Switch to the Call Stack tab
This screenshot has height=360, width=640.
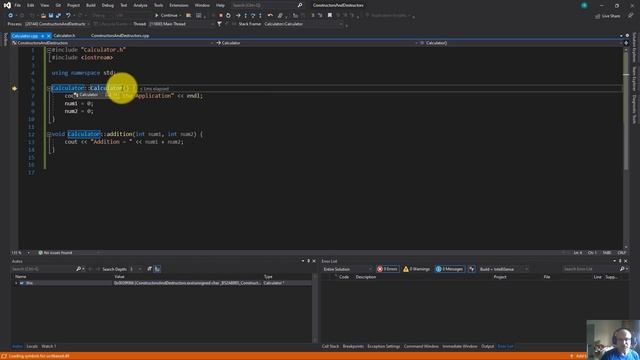[330, 346]
